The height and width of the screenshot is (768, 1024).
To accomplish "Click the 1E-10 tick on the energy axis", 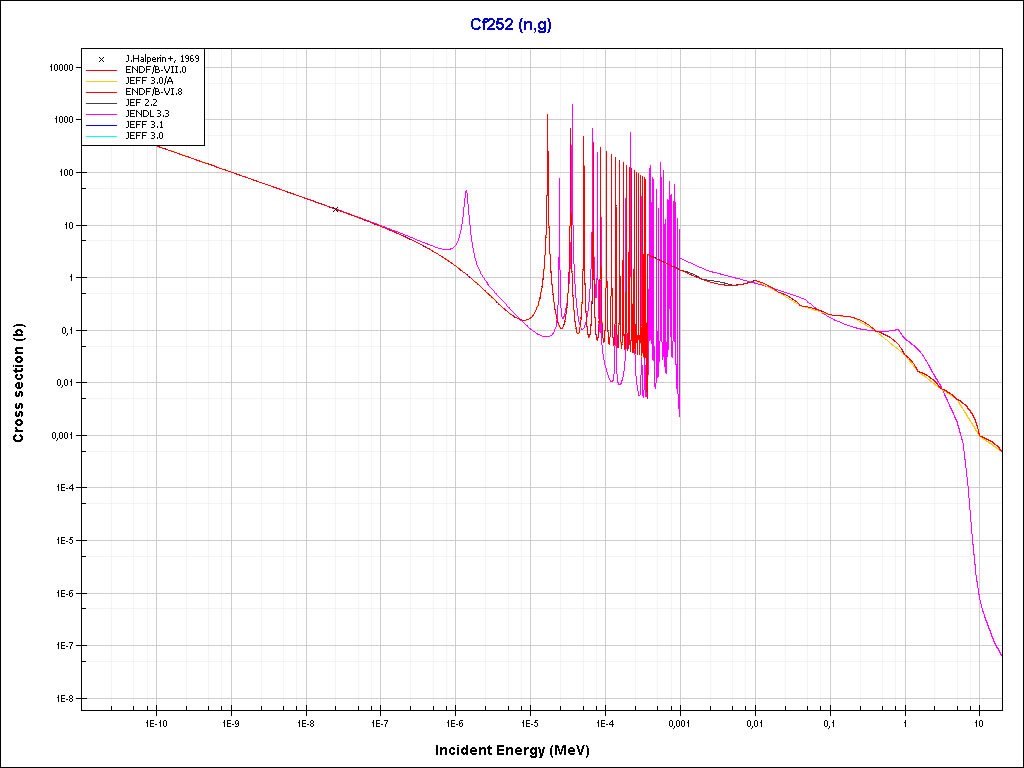I will point(155,722).
